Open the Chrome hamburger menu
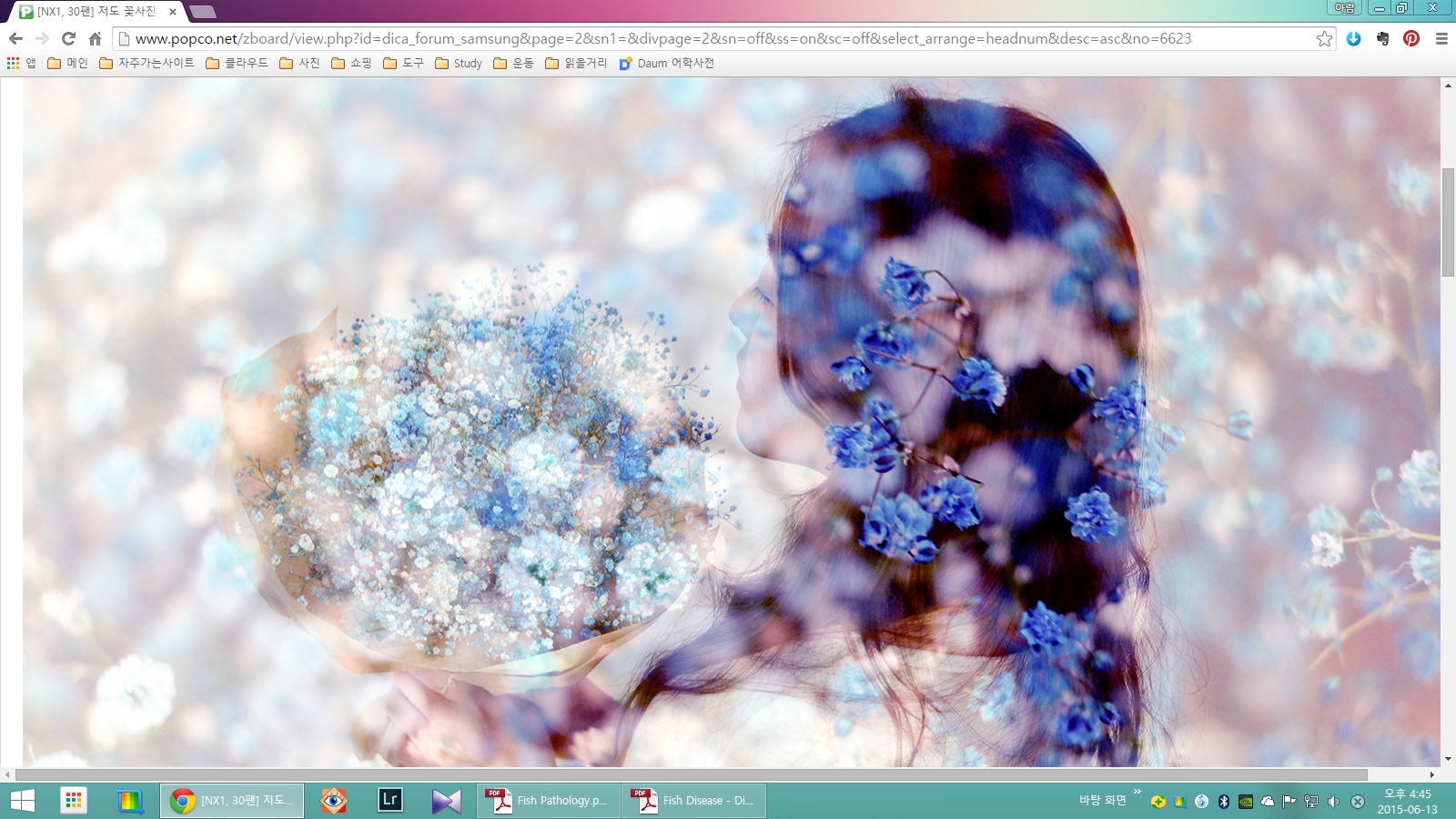The width and height of the screenshot is (1456, 819). click(1441, 38)
